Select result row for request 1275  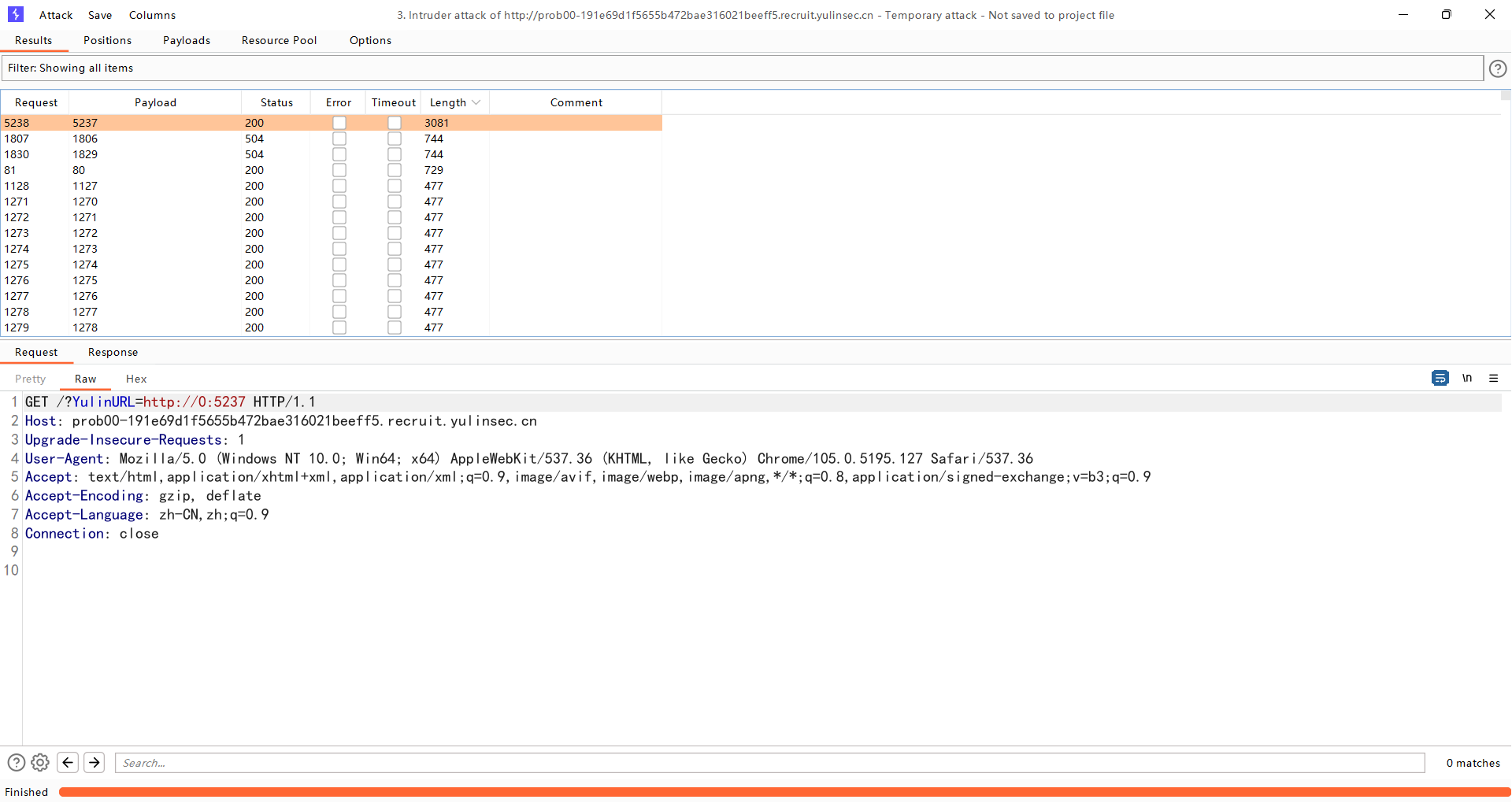pyautogui.click(x=331, y=265)
